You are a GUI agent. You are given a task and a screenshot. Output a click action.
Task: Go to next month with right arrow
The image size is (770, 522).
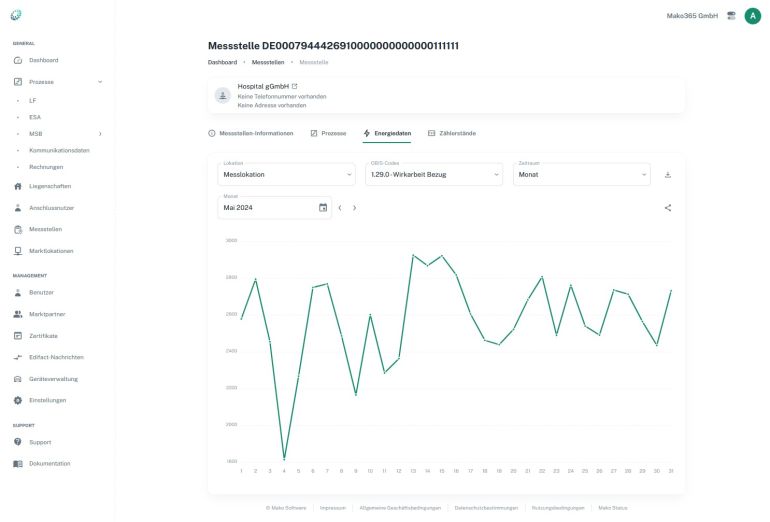pyautogui.click(x=354, y=208)
